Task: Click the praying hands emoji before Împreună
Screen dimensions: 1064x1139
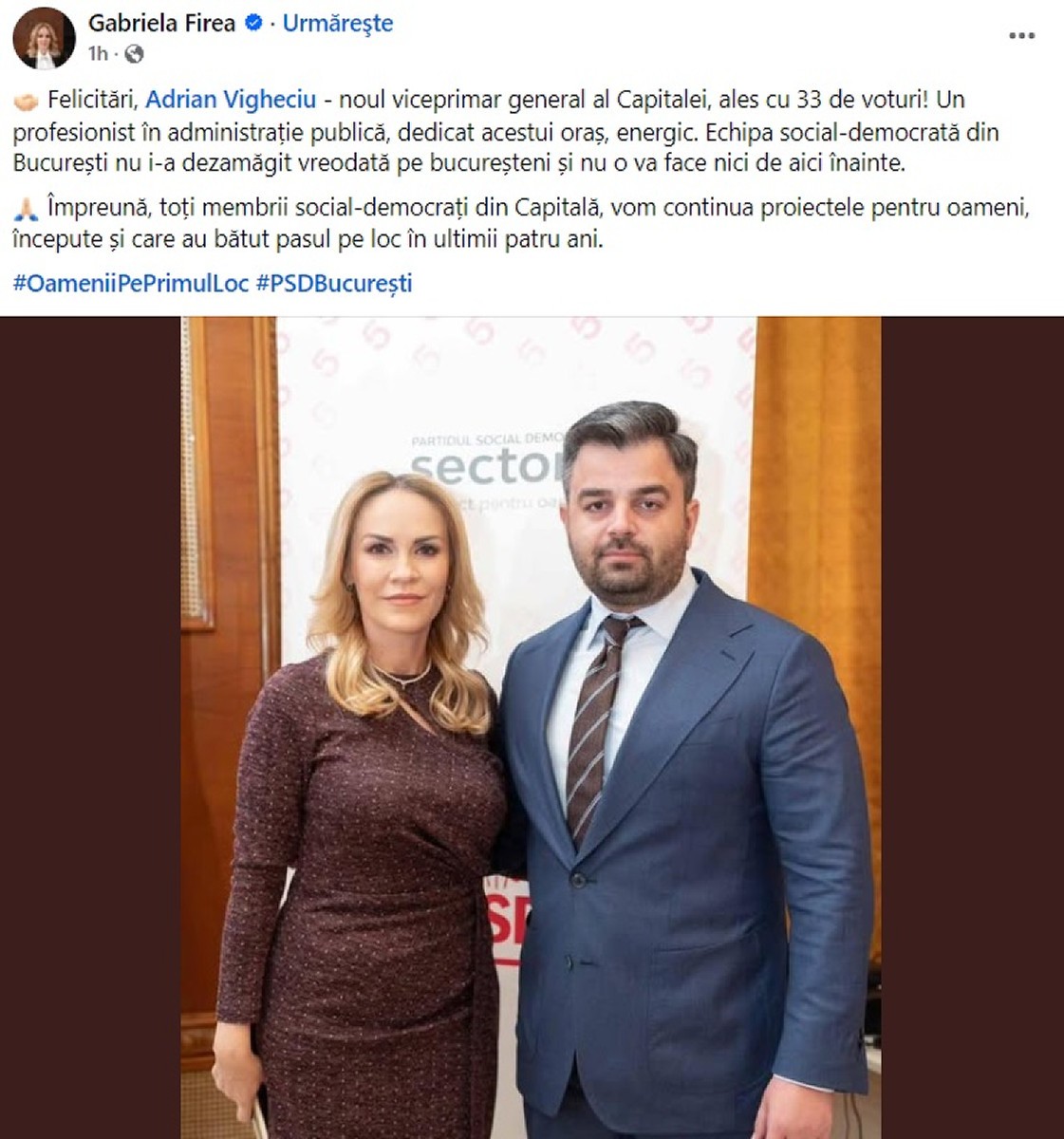Action: tap(27, 209)
